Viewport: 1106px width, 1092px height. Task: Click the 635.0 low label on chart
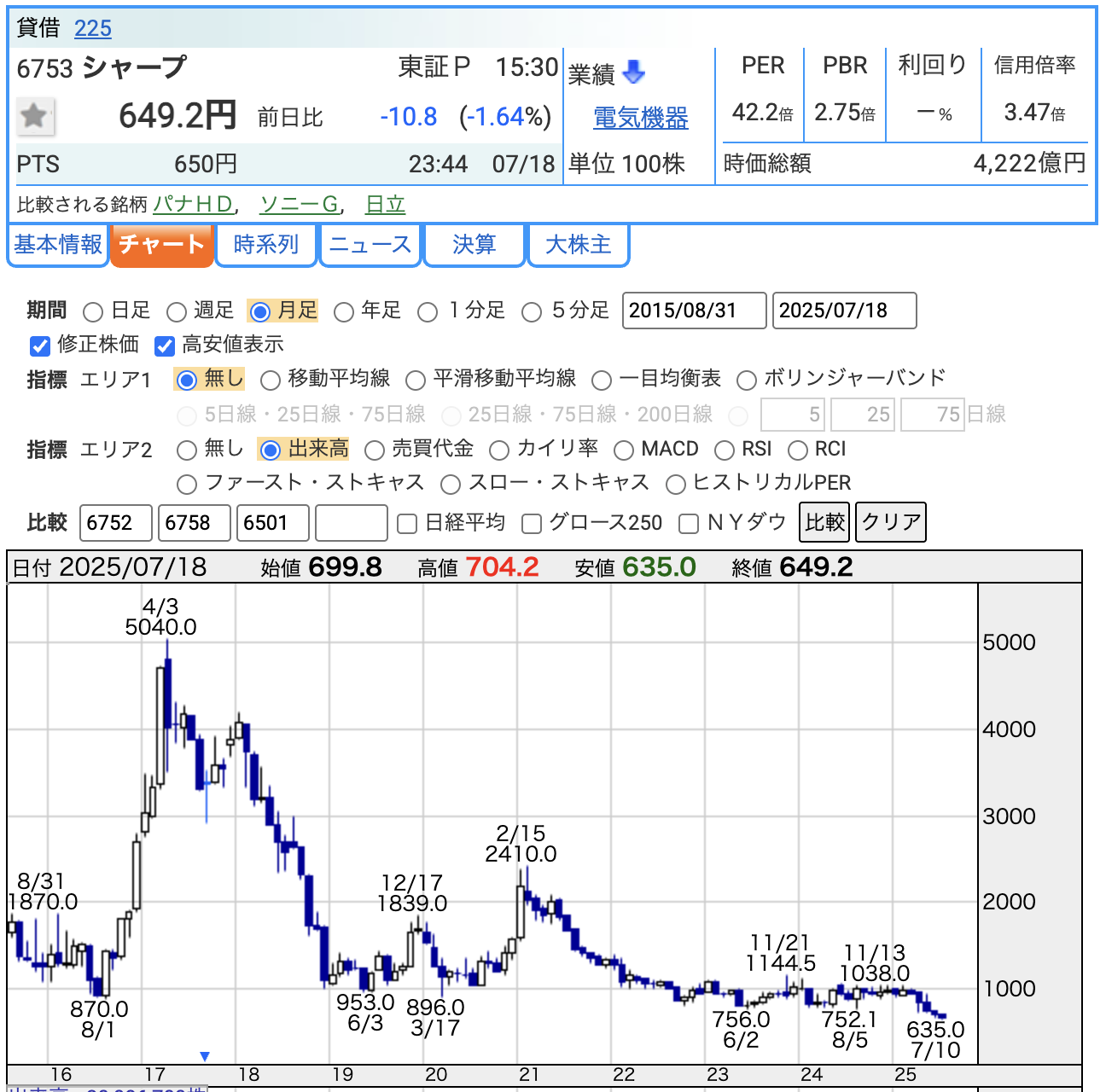(936, 1031)
